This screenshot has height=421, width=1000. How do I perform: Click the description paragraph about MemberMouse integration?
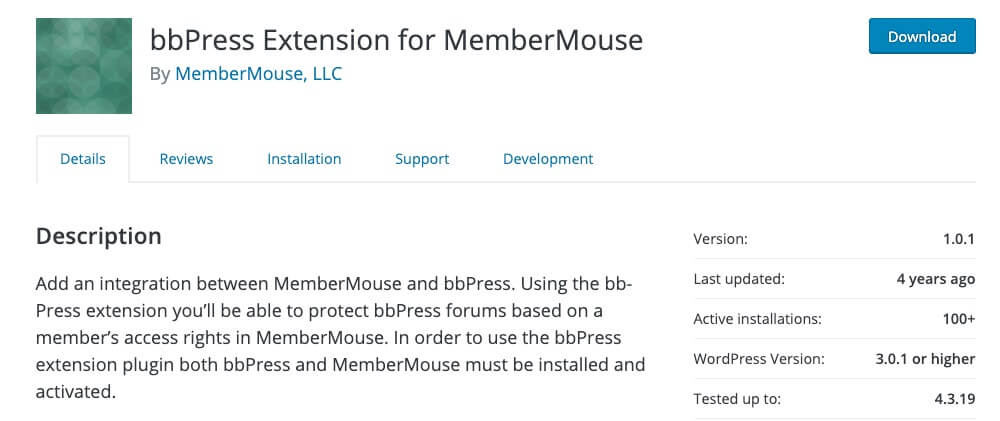click(x=341, y=337)
